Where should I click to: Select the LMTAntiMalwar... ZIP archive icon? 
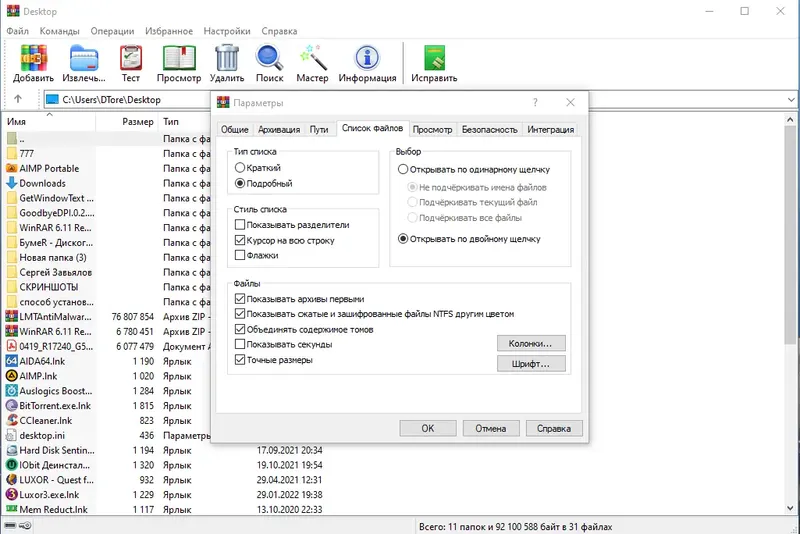pyautogui.click(x=12, y=317)
